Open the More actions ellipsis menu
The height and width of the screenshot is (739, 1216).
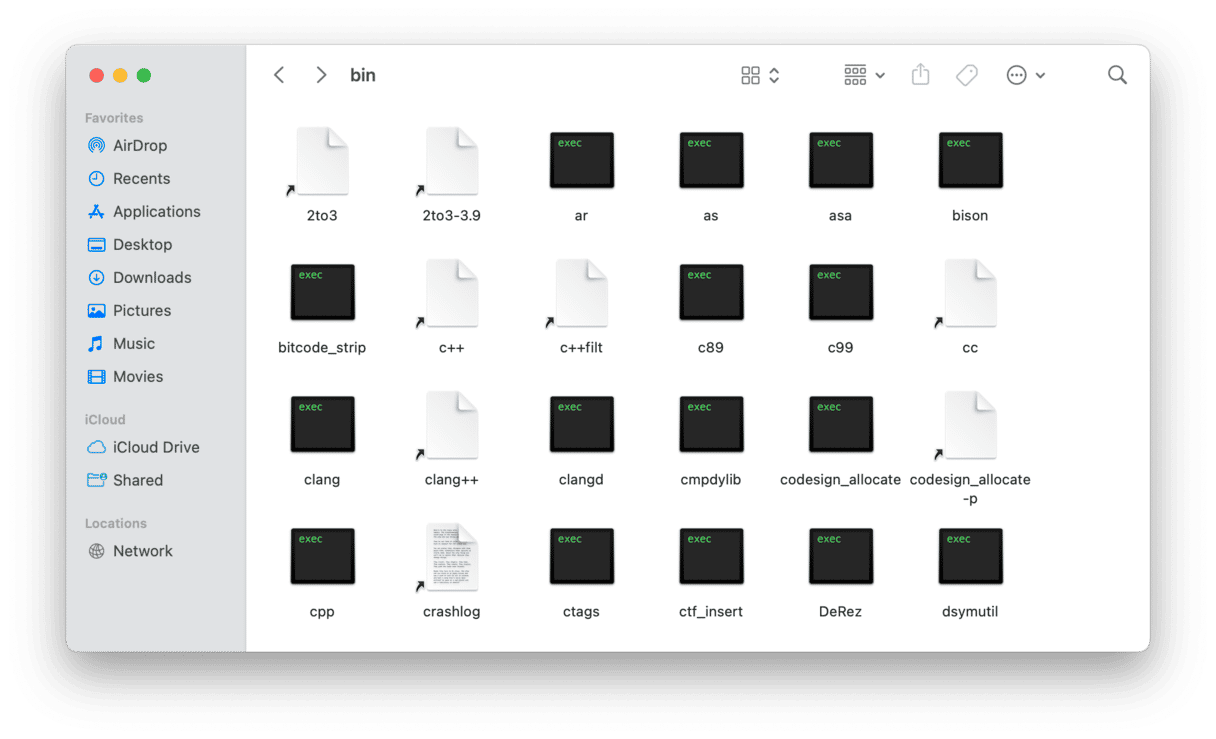click(1025, 75)
